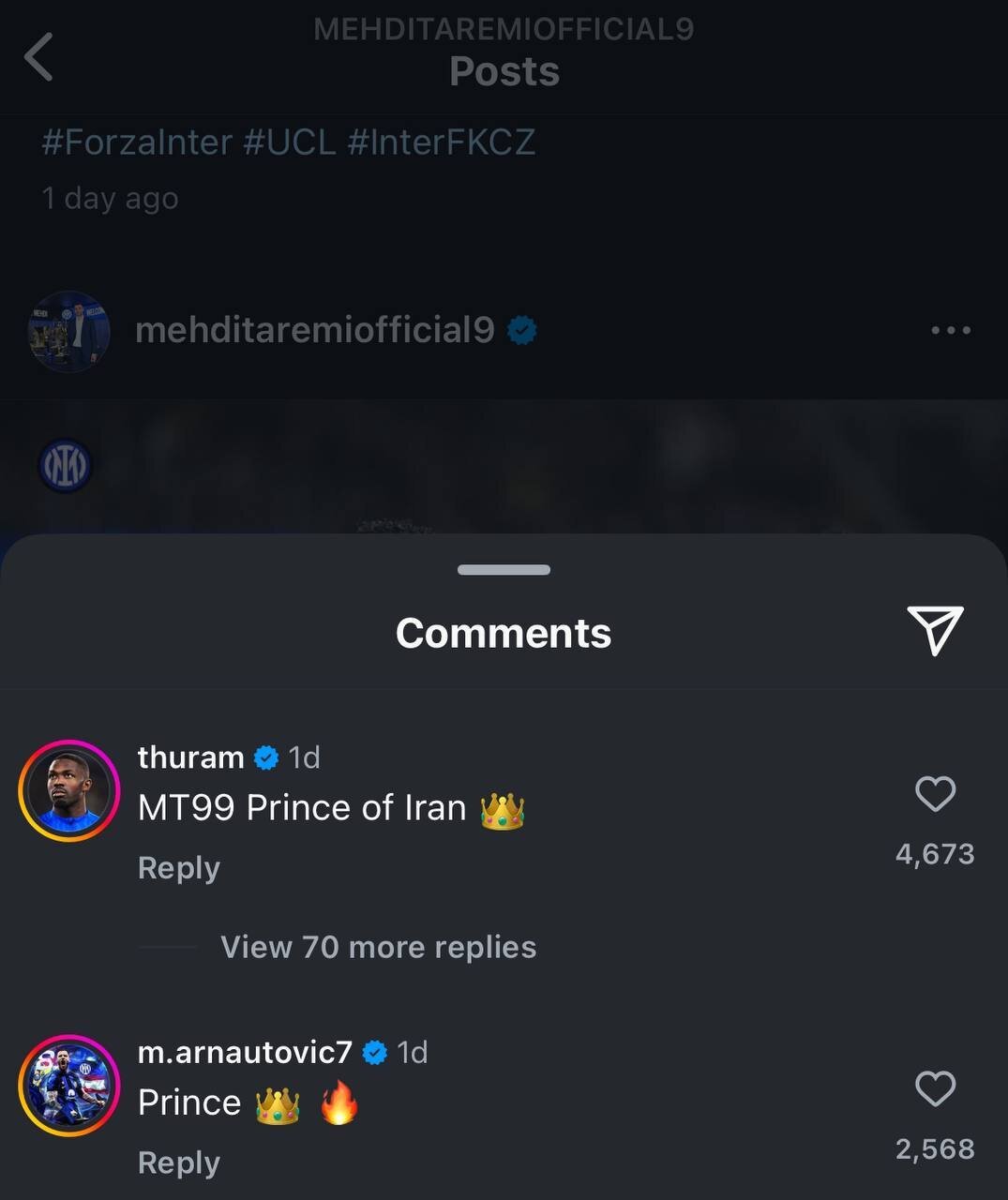Image resolution: width=1008 pixels, height=1200 pixels.
Task: Like thuram's comment with the heart
Action: click(935, 794)
